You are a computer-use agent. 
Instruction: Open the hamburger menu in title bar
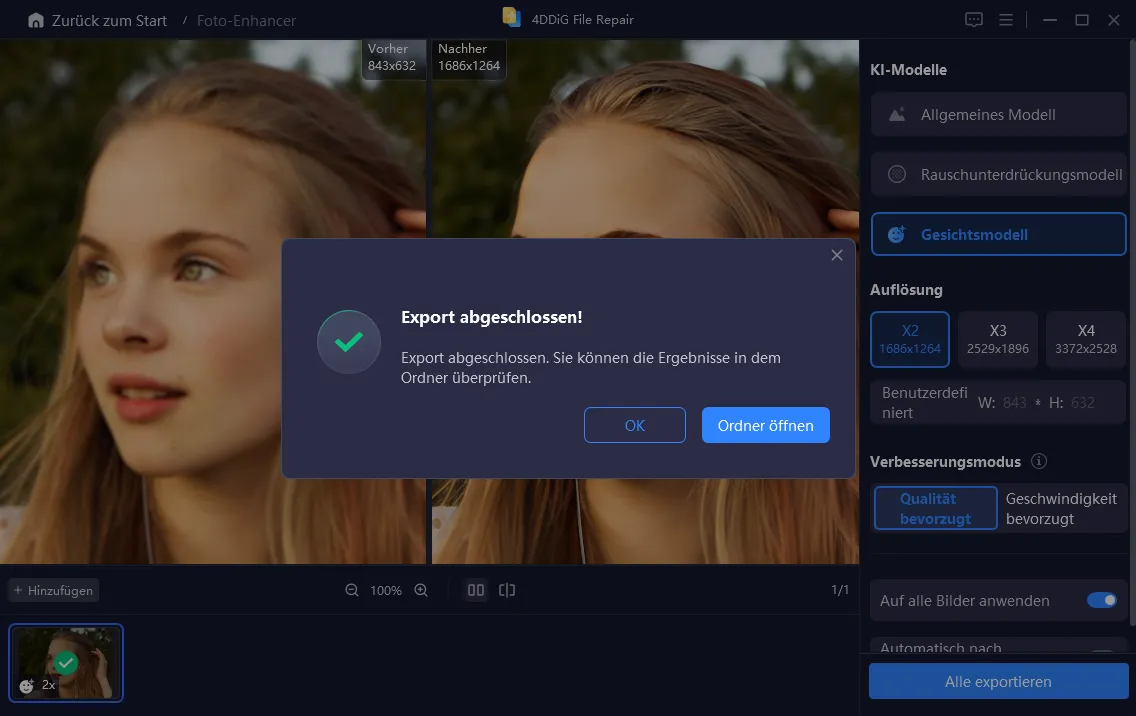tap(1006, 20)
